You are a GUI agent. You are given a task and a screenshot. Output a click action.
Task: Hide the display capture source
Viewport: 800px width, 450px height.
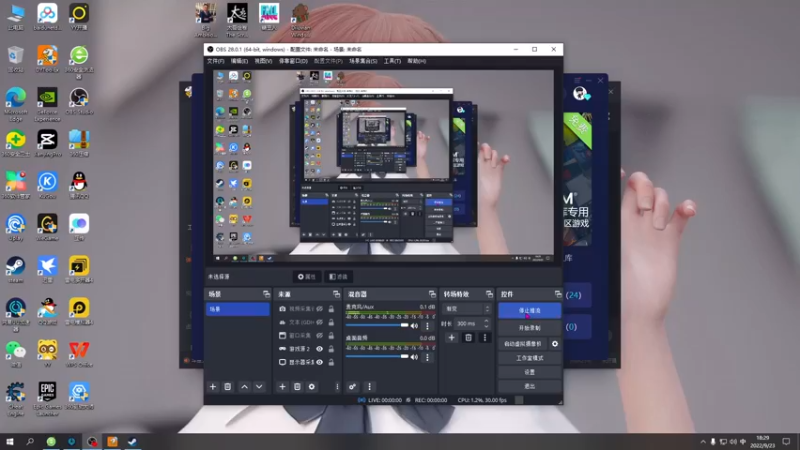pyautogui.click(x=319, y=362)
